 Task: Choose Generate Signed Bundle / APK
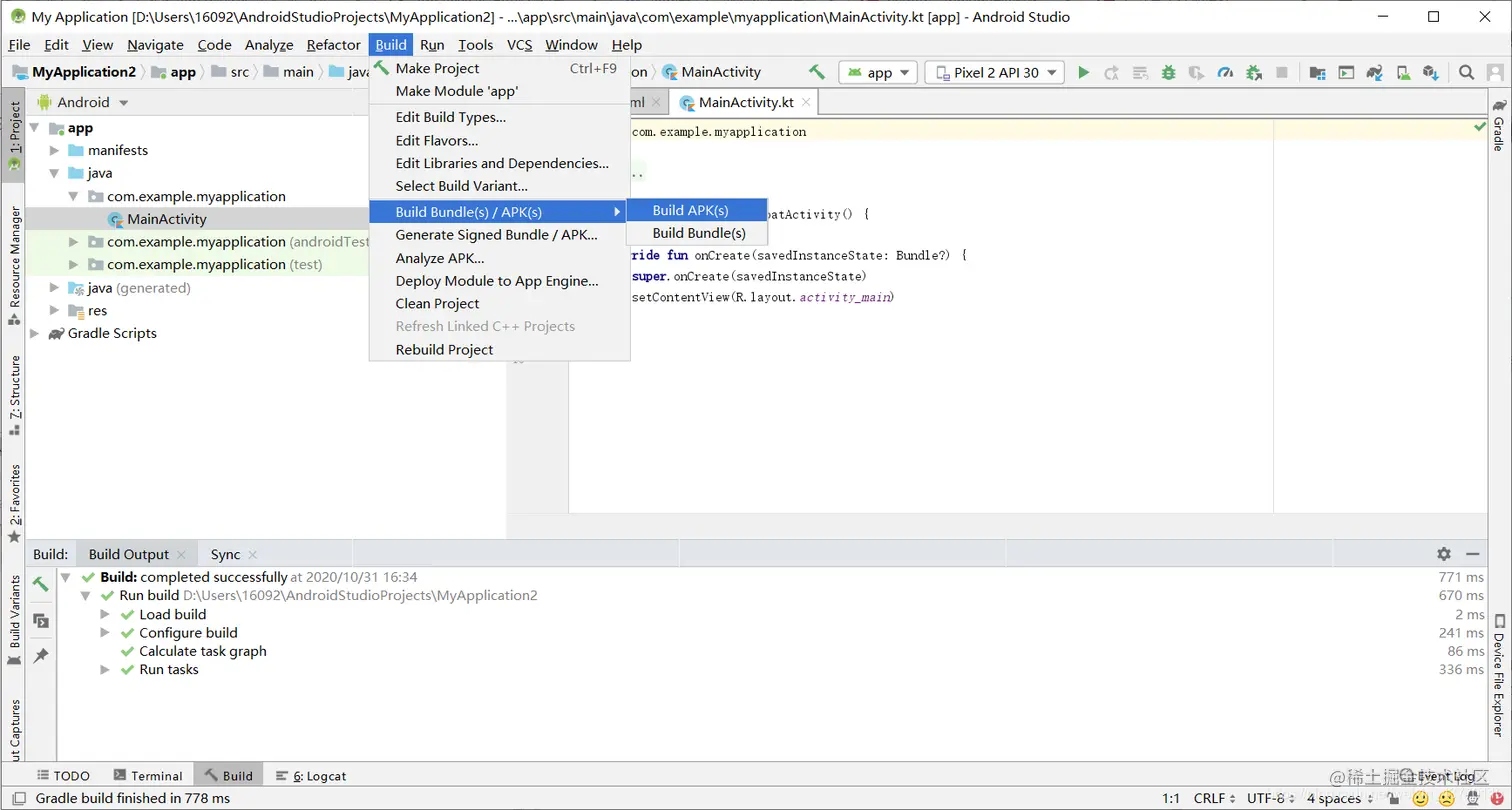(x=499, y=235)
